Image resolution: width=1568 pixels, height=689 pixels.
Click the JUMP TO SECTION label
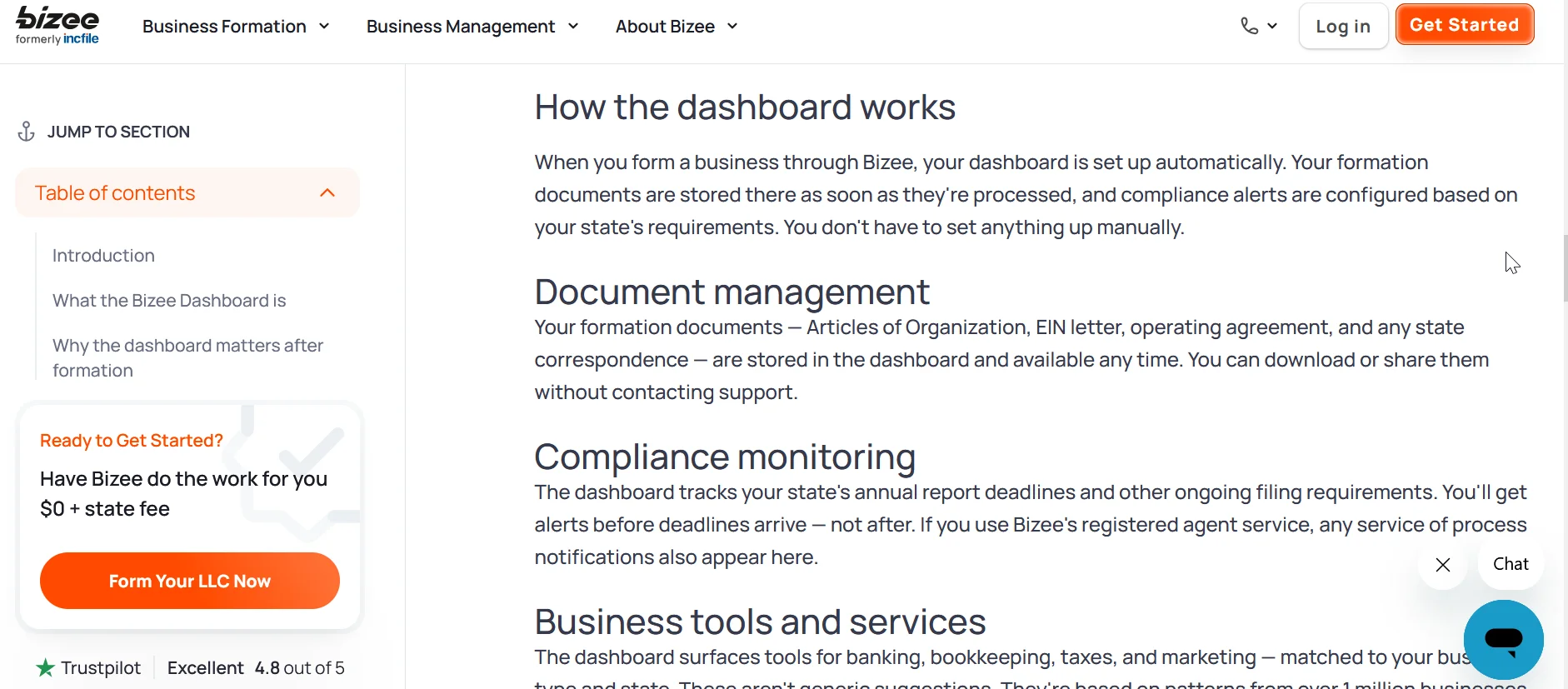pyautogui.click(x=118, y=132)
